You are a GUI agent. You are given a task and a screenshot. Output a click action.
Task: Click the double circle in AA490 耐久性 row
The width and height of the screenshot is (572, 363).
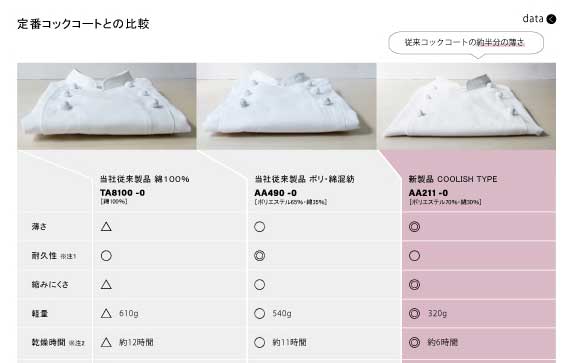tap(259, 256)
